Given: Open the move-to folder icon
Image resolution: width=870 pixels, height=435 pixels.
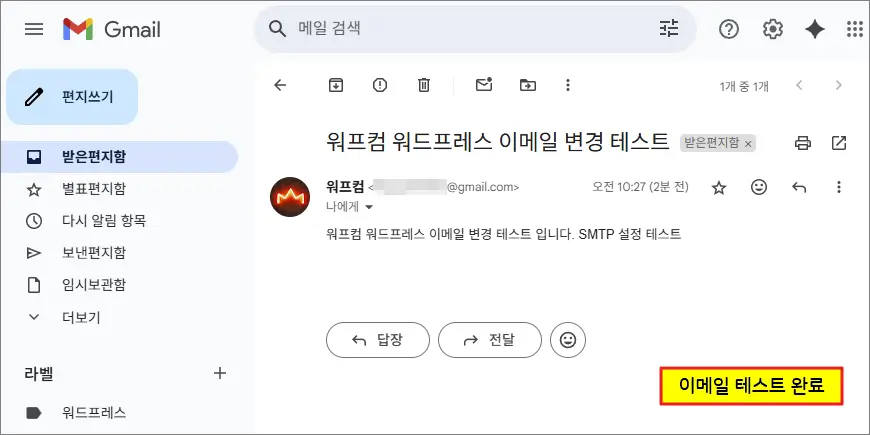Looking at the screenshot, I should point(528,86).
